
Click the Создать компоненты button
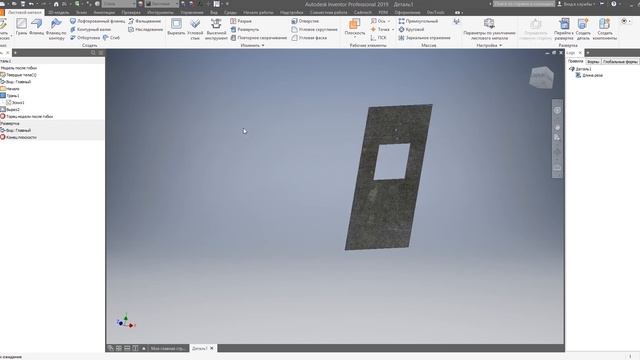[x=604, y=29]
